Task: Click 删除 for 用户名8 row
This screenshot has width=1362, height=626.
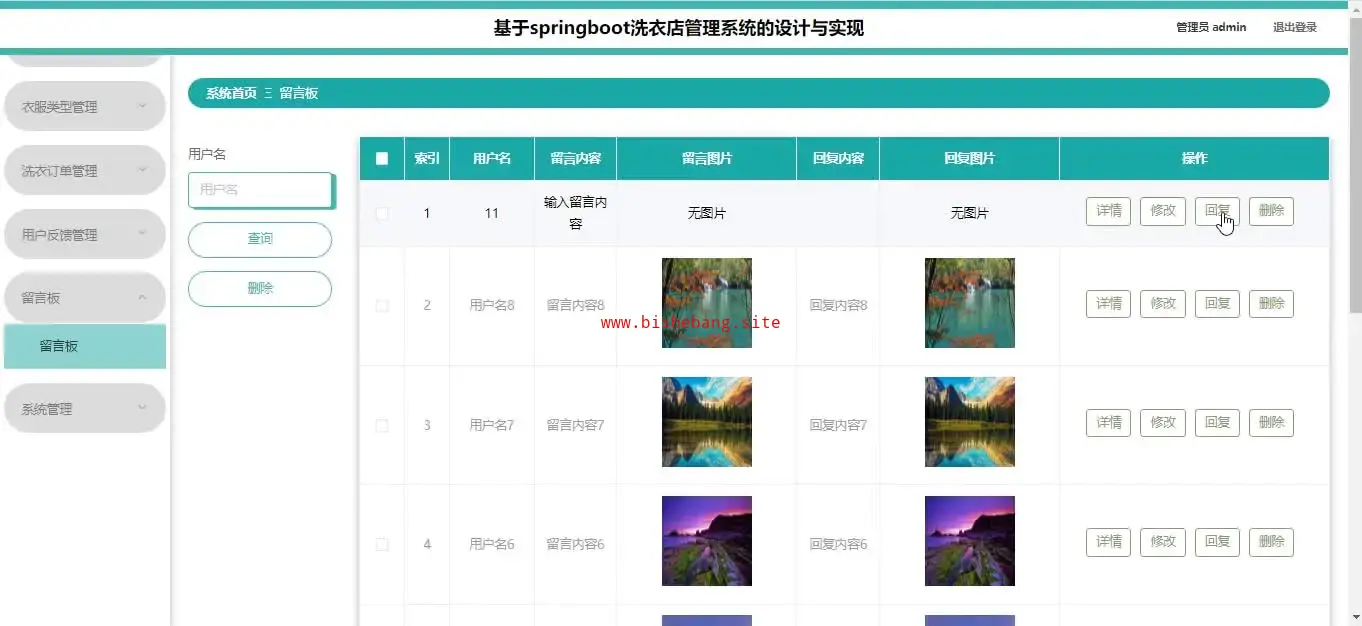Action: (x=1271, y=304)
